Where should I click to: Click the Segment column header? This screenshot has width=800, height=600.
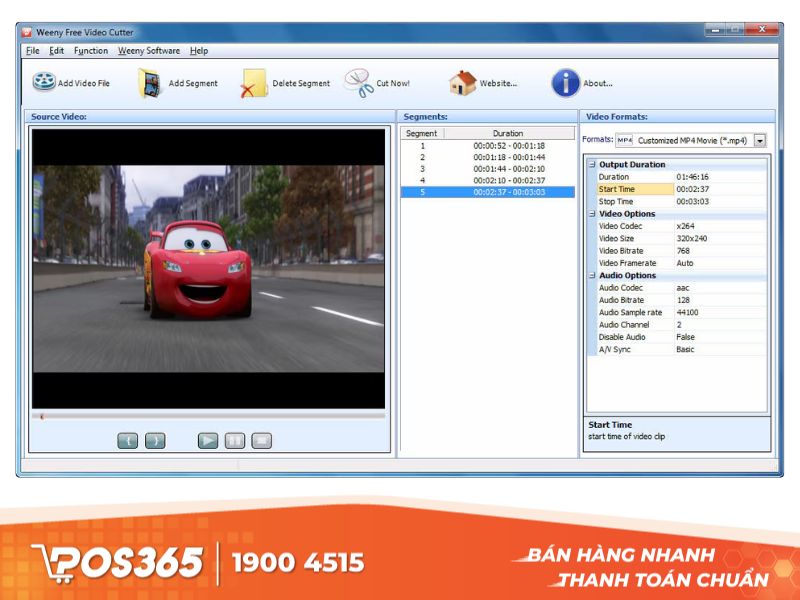(x=422, y=133)
